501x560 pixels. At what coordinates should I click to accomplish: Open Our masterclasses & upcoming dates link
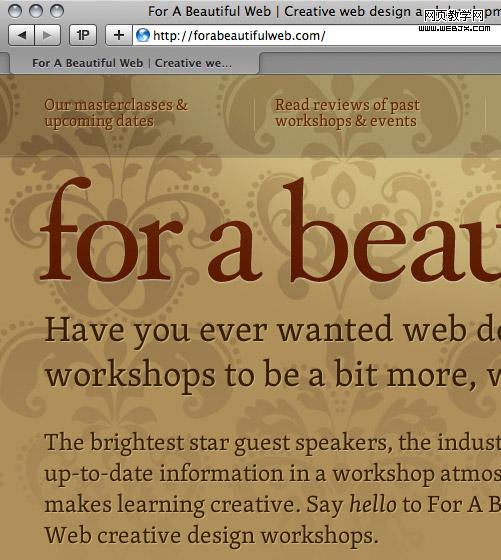pyautogui.click(x=116, y=112)
